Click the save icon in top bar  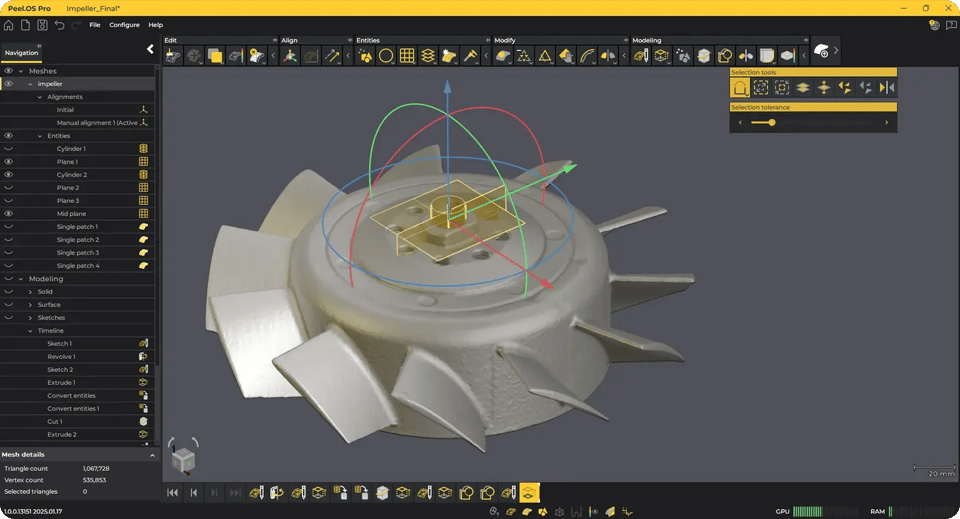coord(42,25)
